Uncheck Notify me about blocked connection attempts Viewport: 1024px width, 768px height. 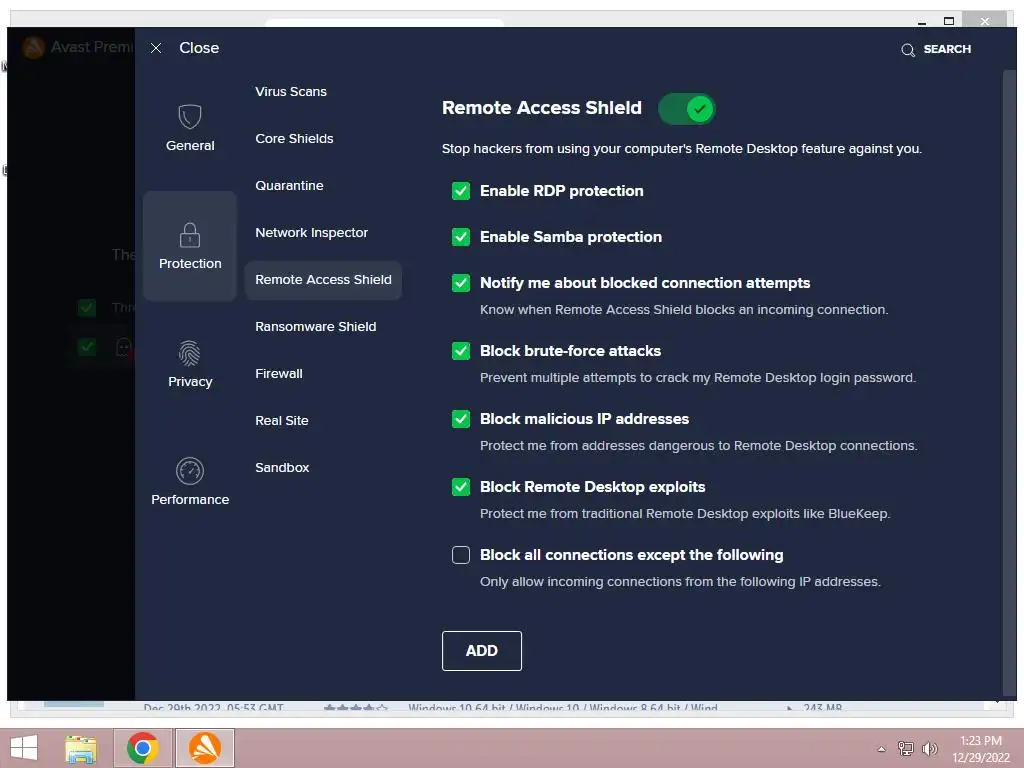460,283
